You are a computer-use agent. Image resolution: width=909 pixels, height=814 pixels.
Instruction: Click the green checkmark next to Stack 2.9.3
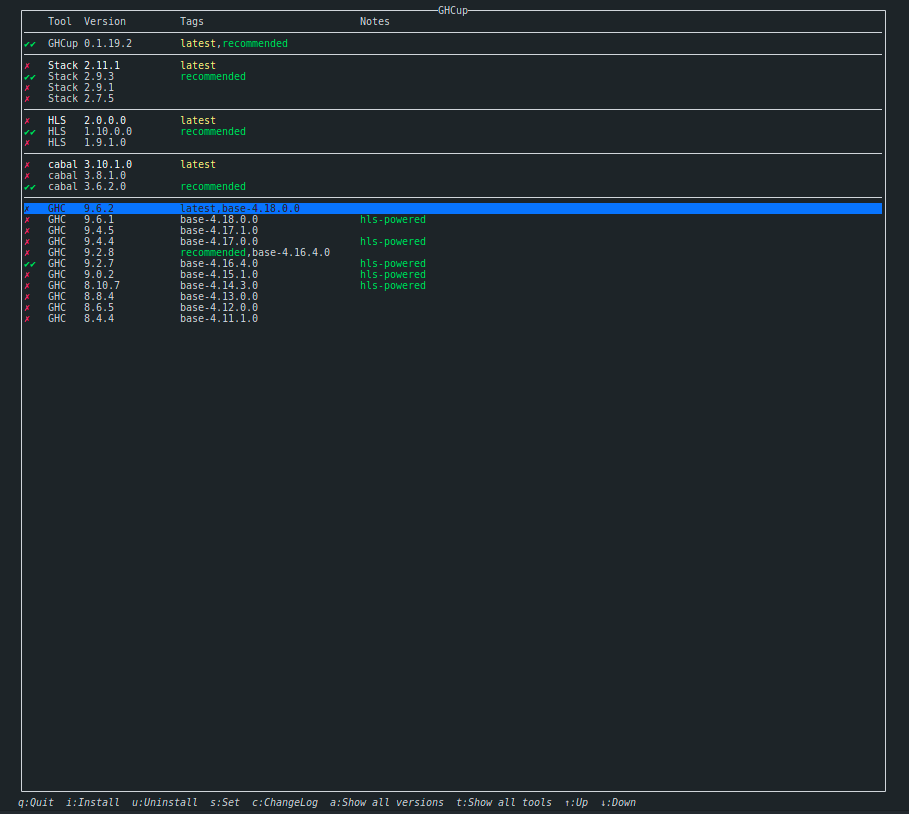pos(29,76)
